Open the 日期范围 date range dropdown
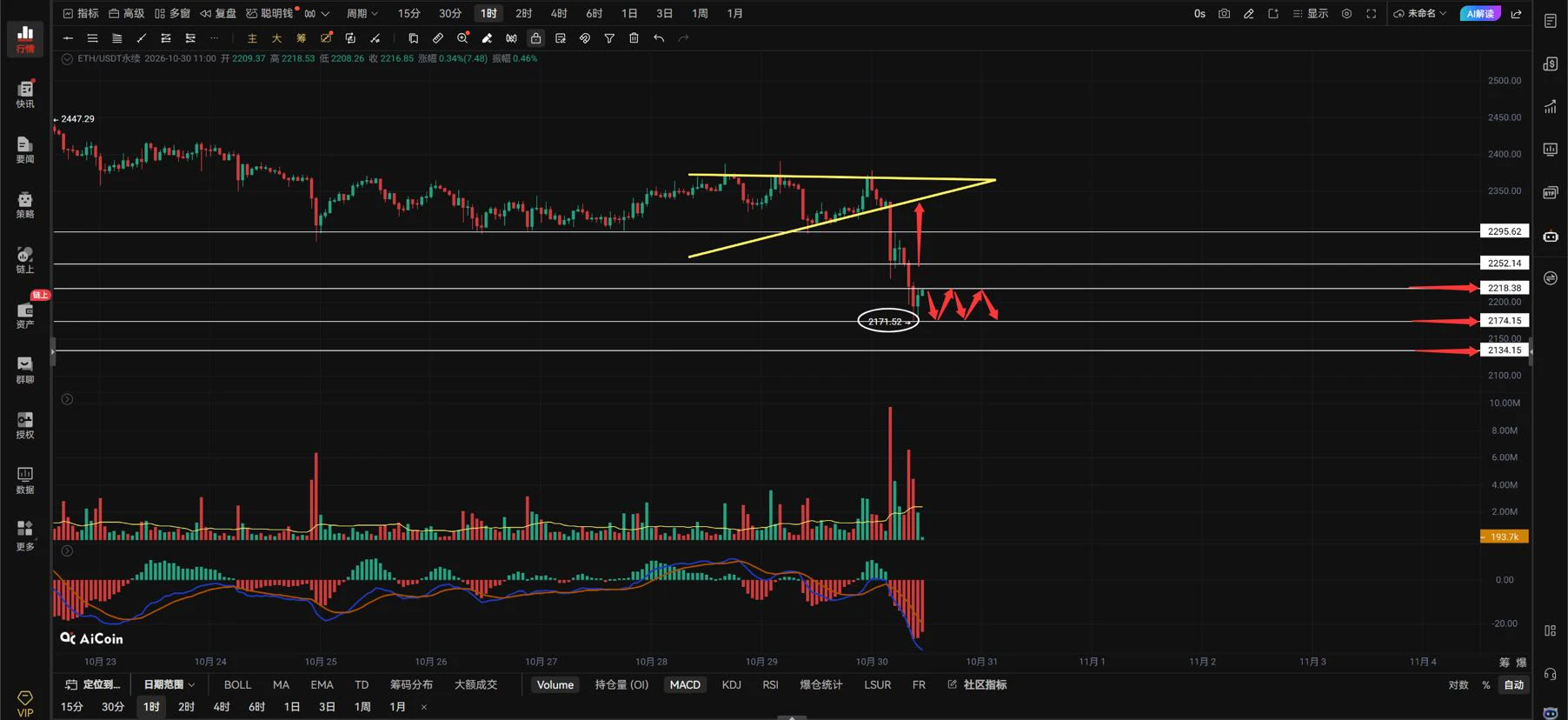The image size is (1568, 720). point(169,685)
